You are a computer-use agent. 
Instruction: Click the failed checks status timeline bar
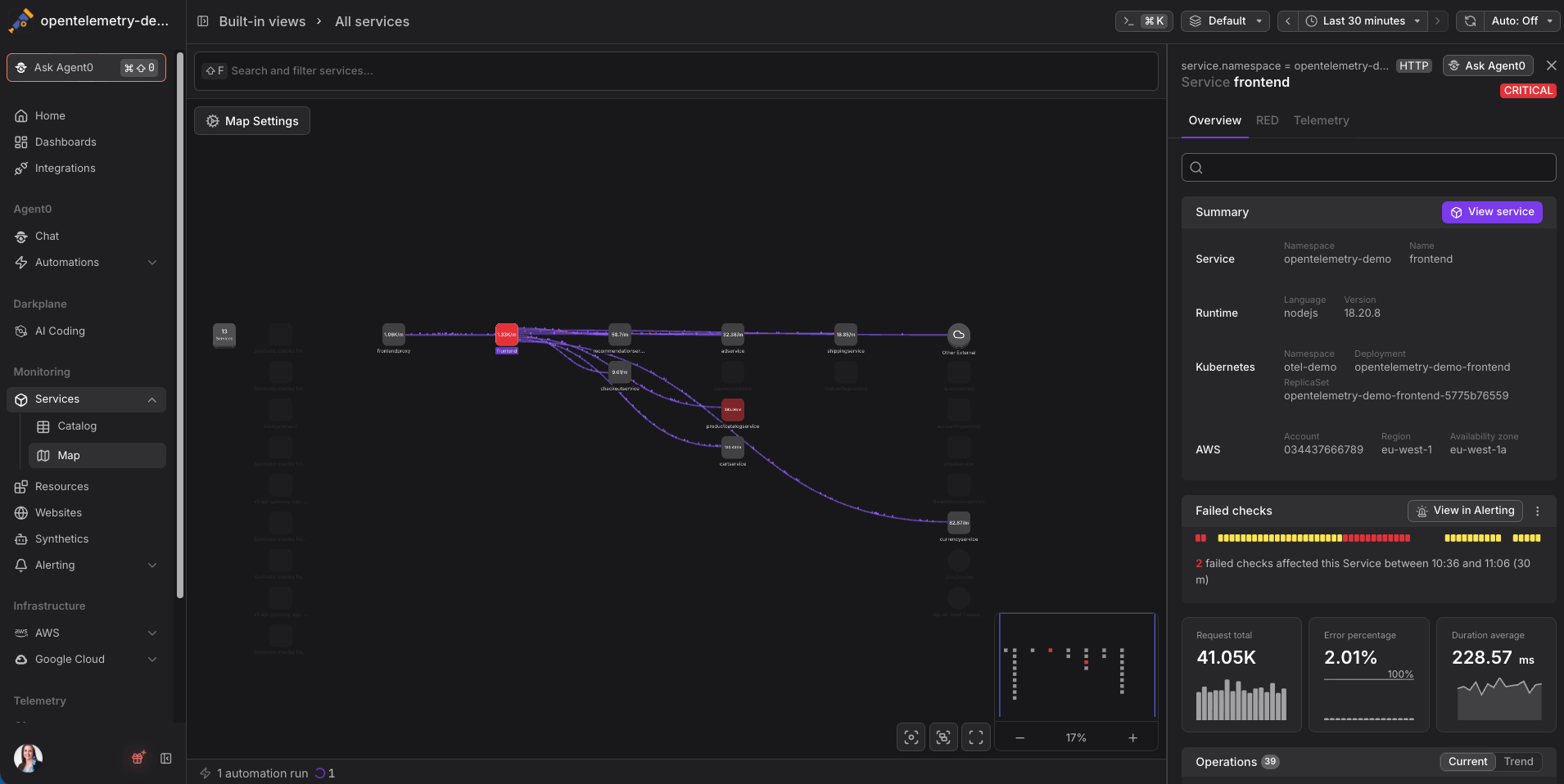pyautogui.click(x=1367, y=538)
